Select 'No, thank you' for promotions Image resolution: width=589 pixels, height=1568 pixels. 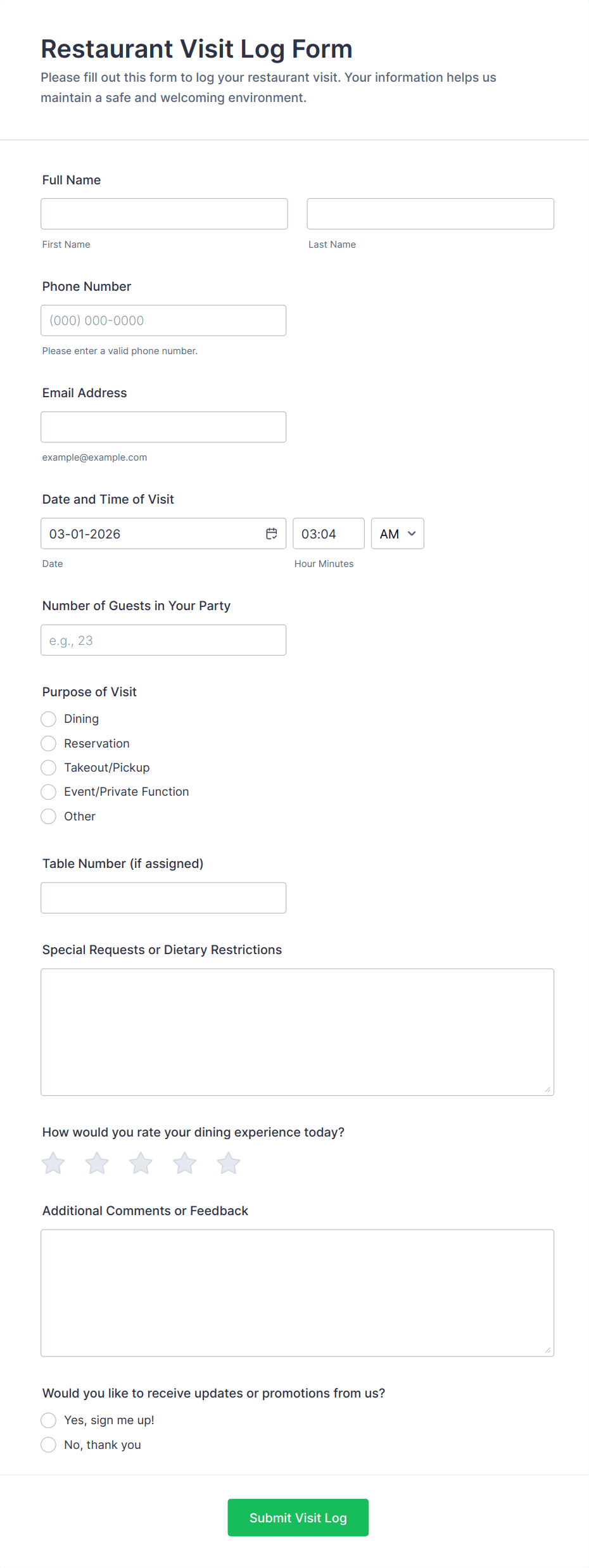point(49,1444)
